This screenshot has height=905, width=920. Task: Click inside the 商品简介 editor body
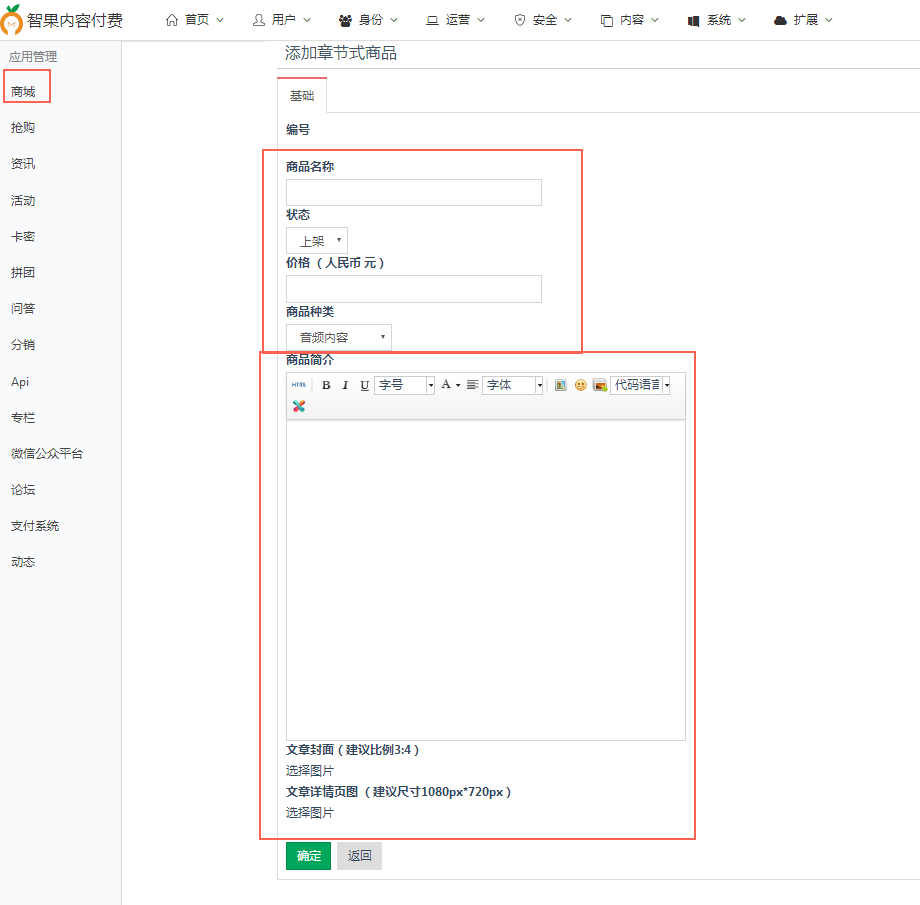[486, 580]
